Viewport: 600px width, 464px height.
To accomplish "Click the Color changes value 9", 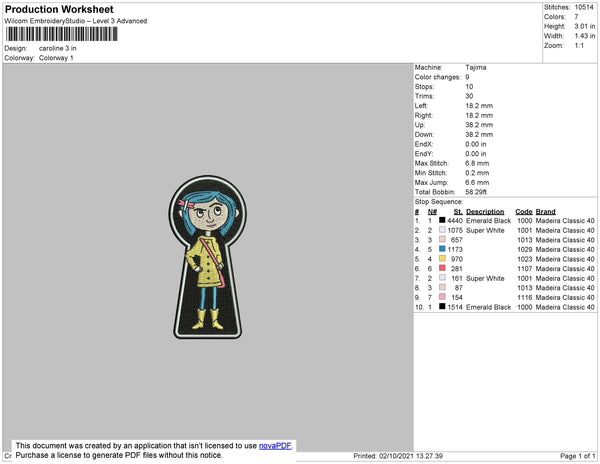I will click(x=467, y=77).
